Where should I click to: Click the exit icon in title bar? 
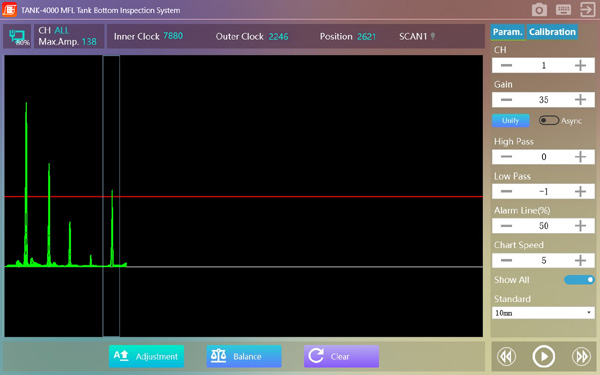coord(587,10)
